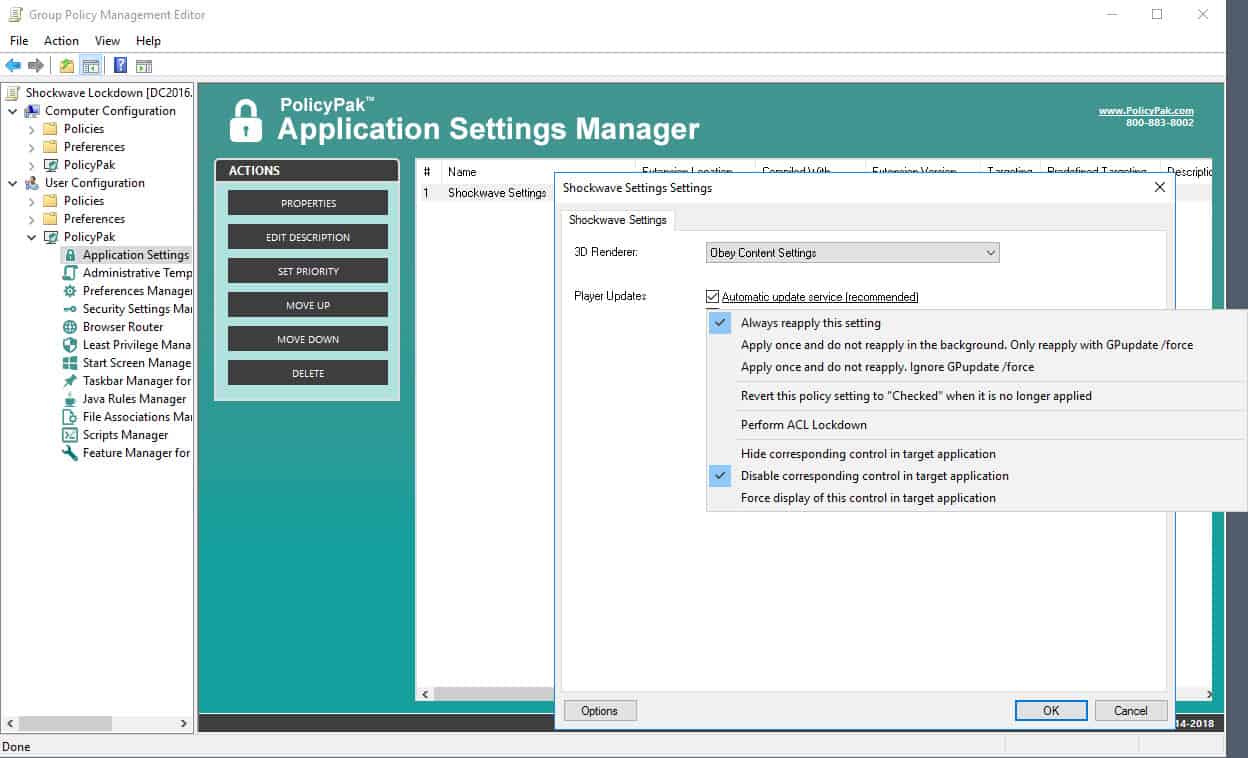1248x758 pixels.
Task: Select the Preferences Manager gear icon
Action: point(70,291)
